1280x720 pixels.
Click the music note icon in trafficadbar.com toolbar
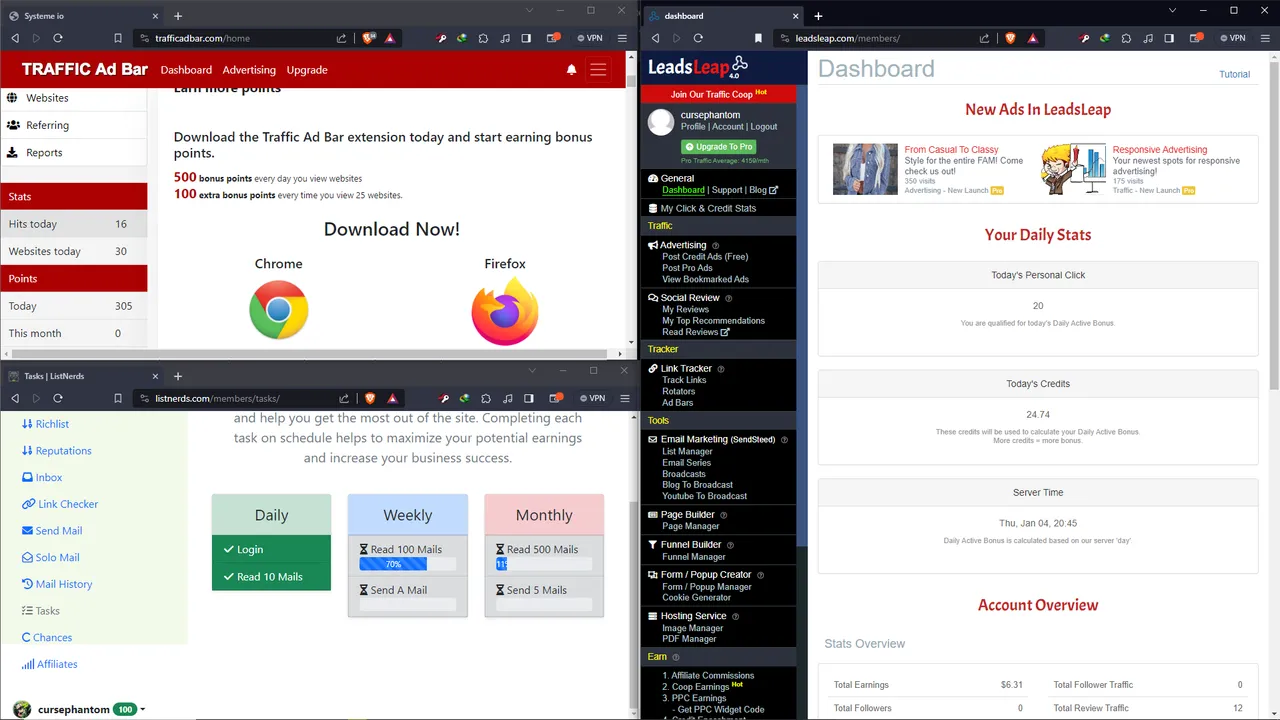pyautogui.click(x=504, y=38)
